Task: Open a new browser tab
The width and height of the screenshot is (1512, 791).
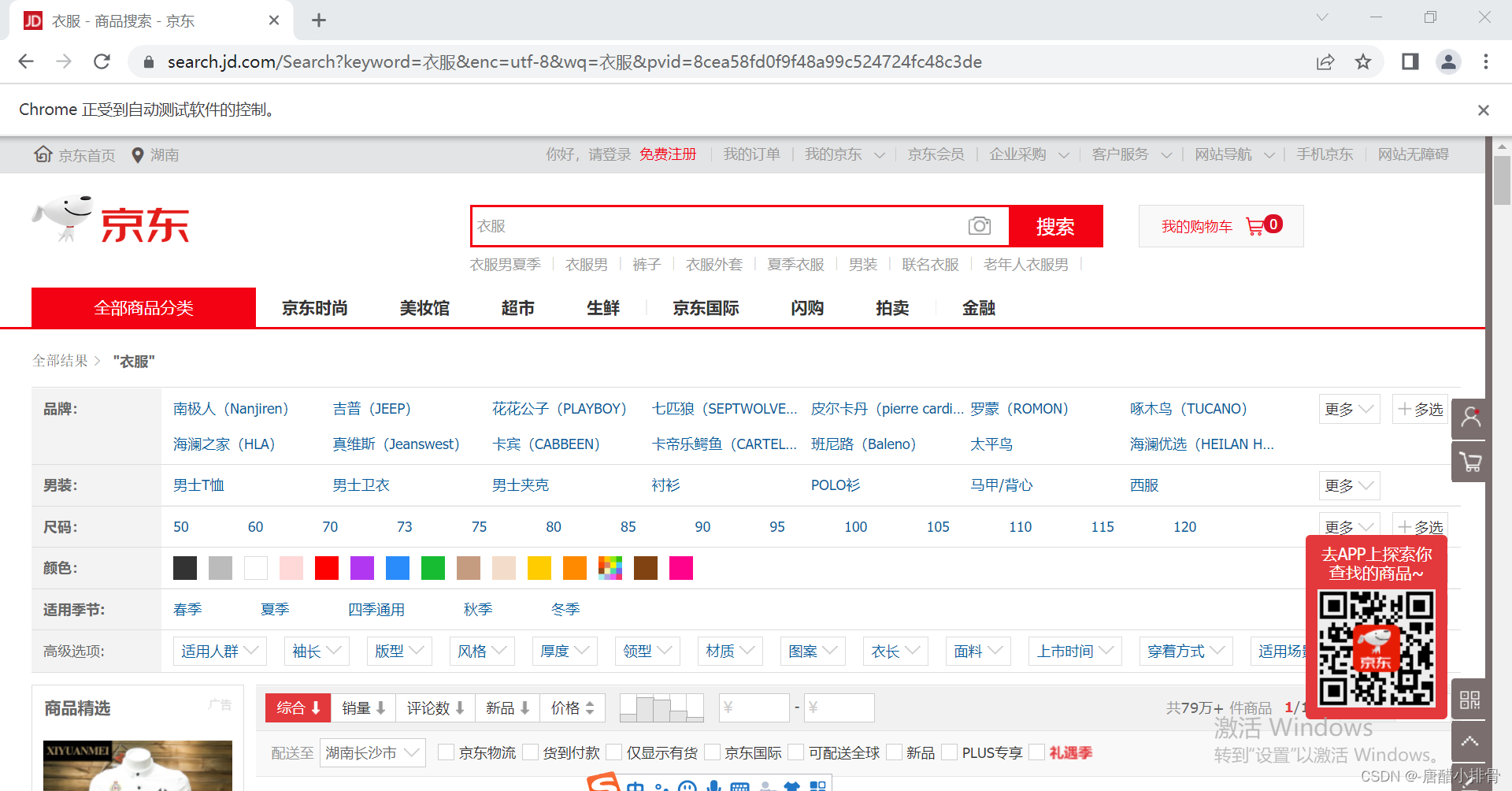Action: [319, 20]
